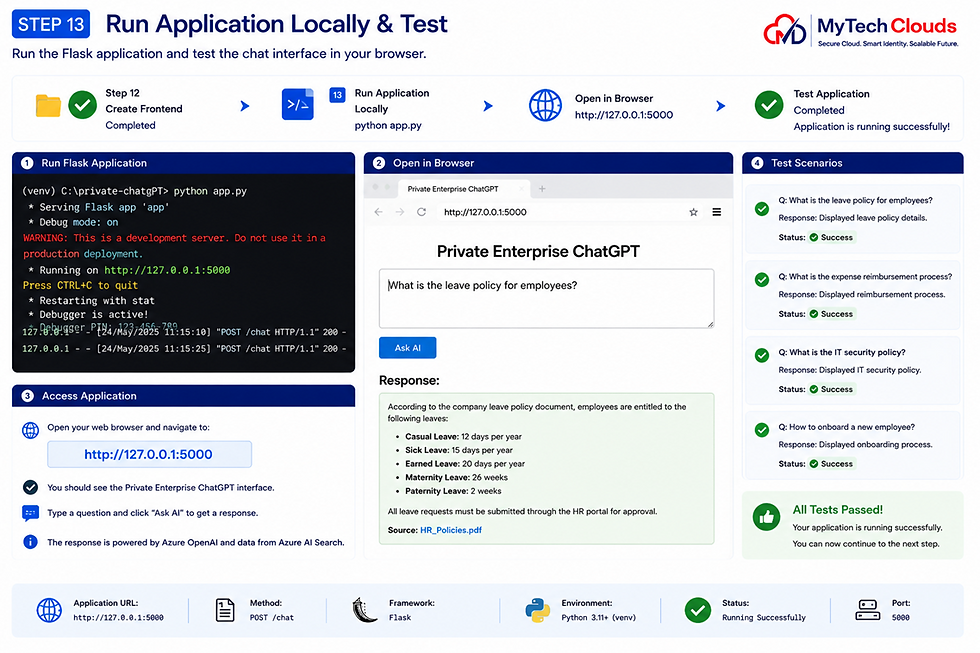Viewport: 980px width, 653px height.
Task: Click the green check beside Status footer
Action: point(698,610)
